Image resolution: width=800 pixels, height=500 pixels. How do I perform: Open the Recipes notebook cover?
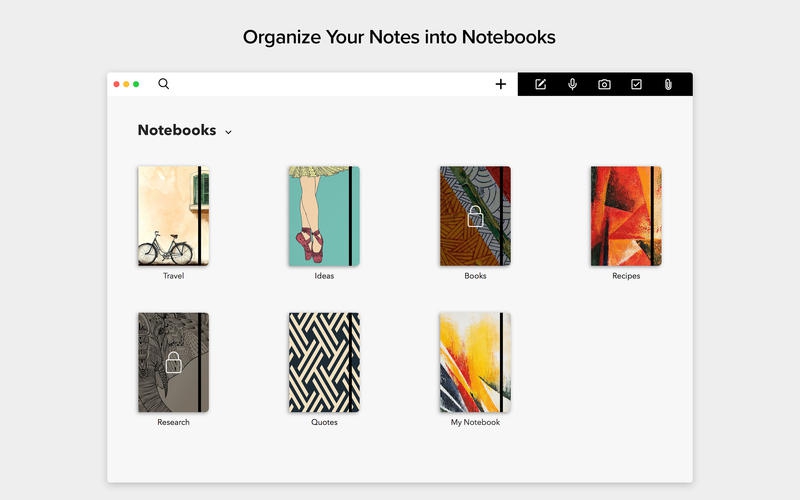pos(626,216)
